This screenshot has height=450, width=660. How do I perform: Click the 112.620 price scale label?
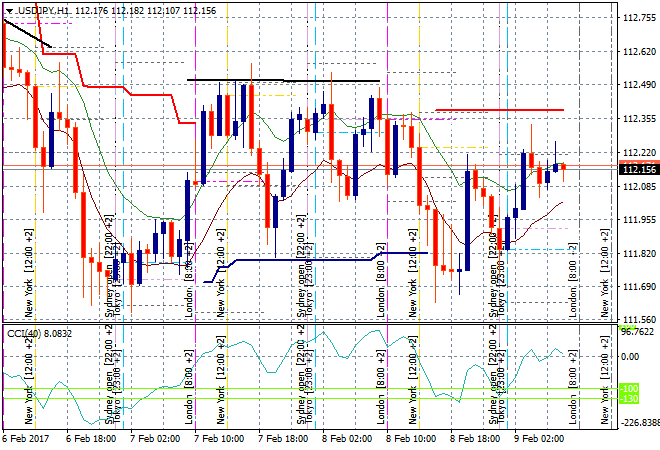[639, 51]
